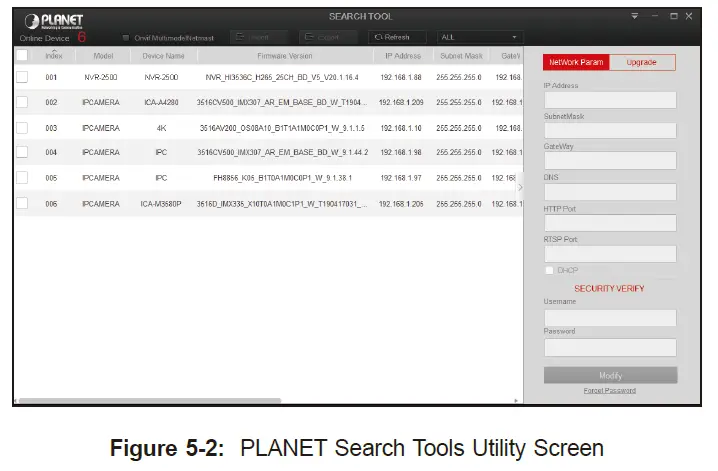Click the Firmware Version column header
718x471 pixels.
[285, 55]
